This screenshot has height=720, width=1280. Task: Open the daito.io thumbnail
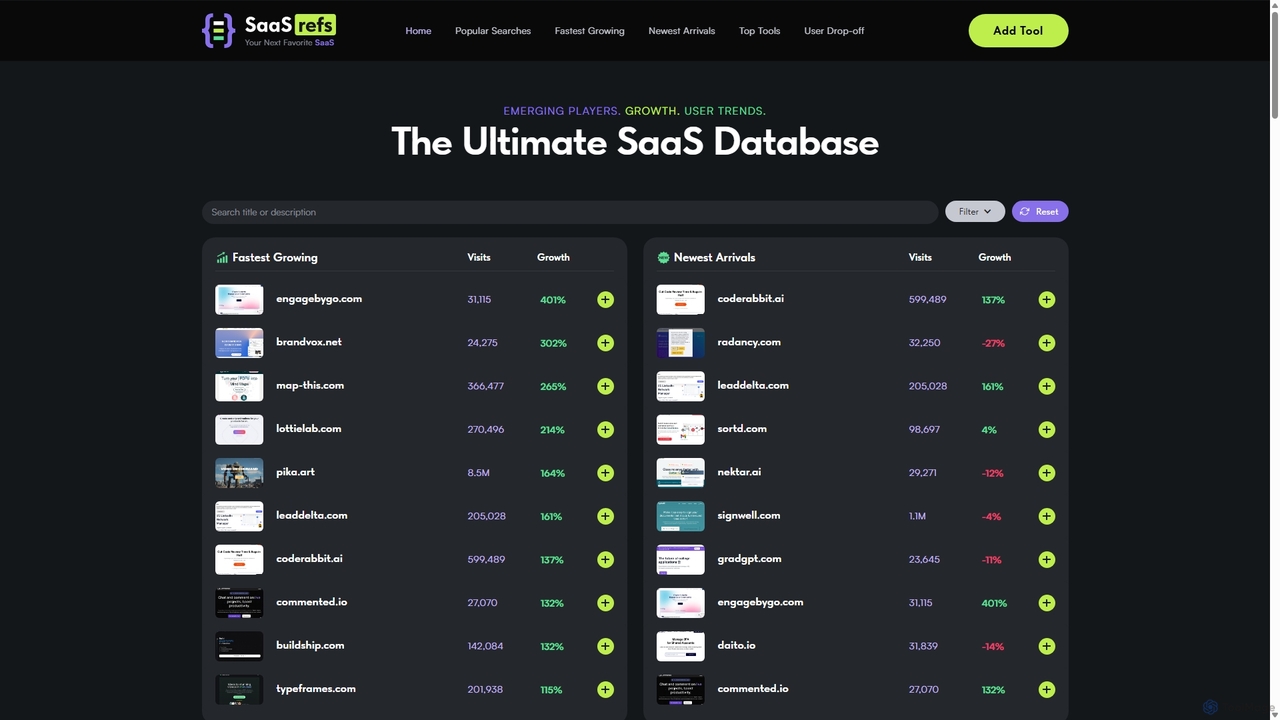pyautogui.click(x=681, y=646)
